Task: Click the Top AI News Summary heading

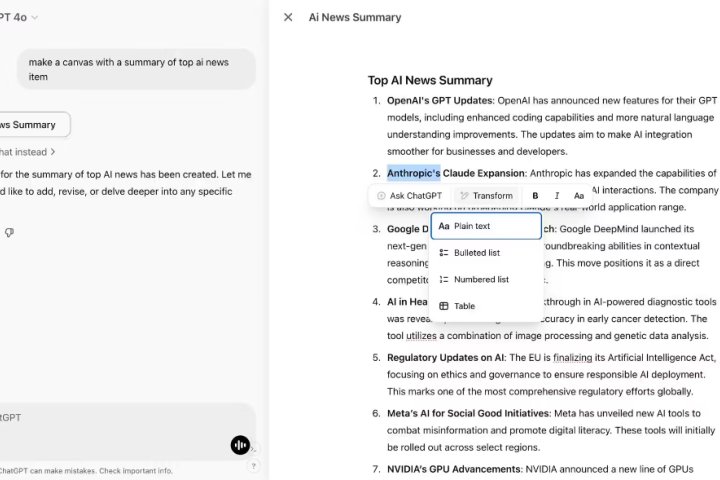Action: click(430, 80)
